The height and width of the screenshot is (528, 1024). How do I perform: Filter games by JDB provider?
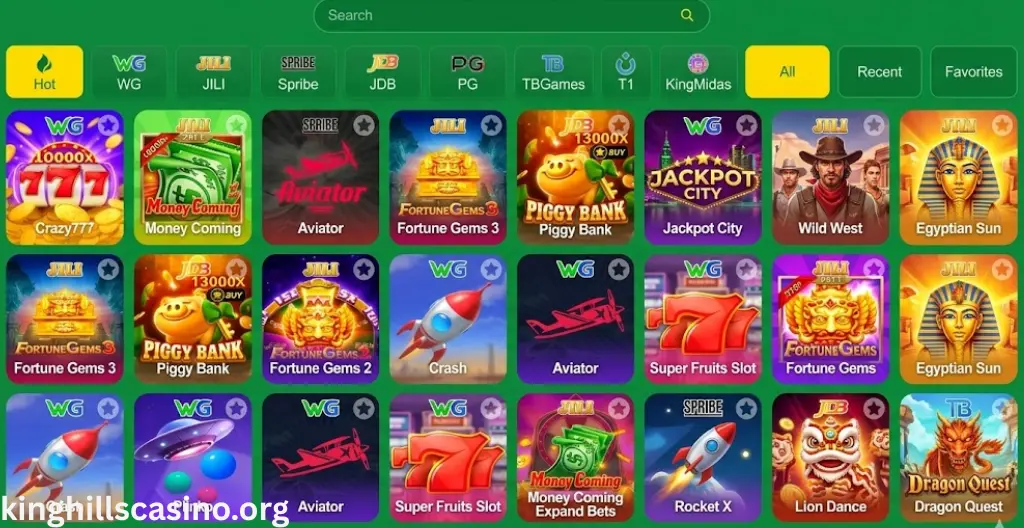tap(383, 72)
